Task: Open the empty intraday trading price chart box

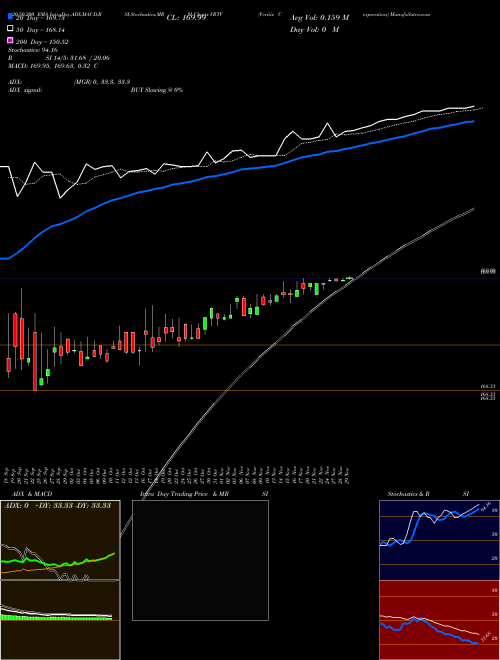Action: tap(200, 560)
